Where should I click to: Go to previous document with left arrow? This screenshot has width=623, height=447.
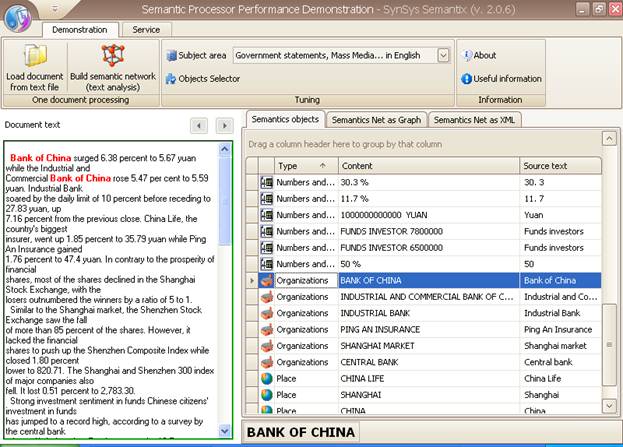(x=199, y=126)
